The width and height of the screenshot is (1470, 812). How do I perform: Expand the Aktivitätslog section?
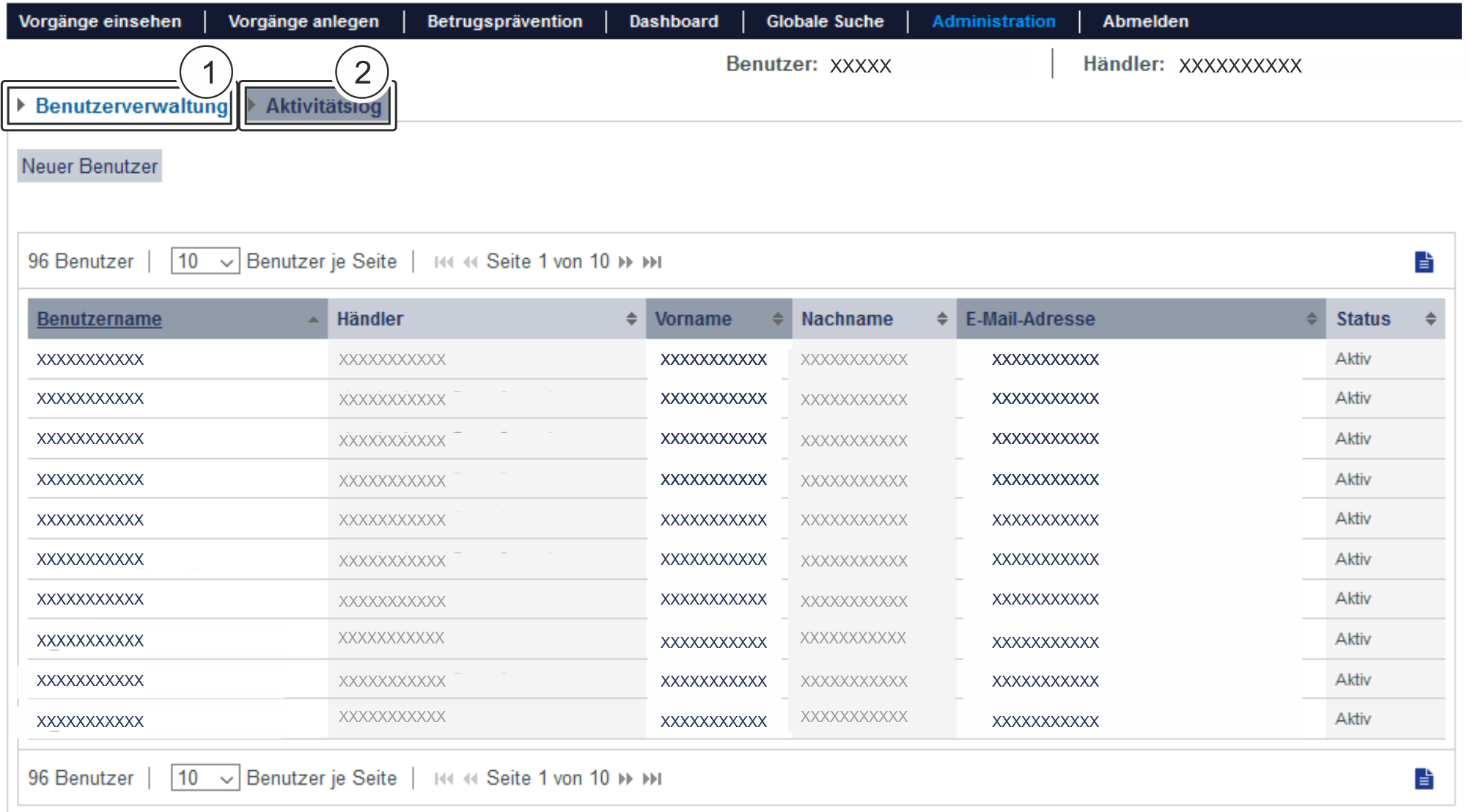(x=323, y=106)
